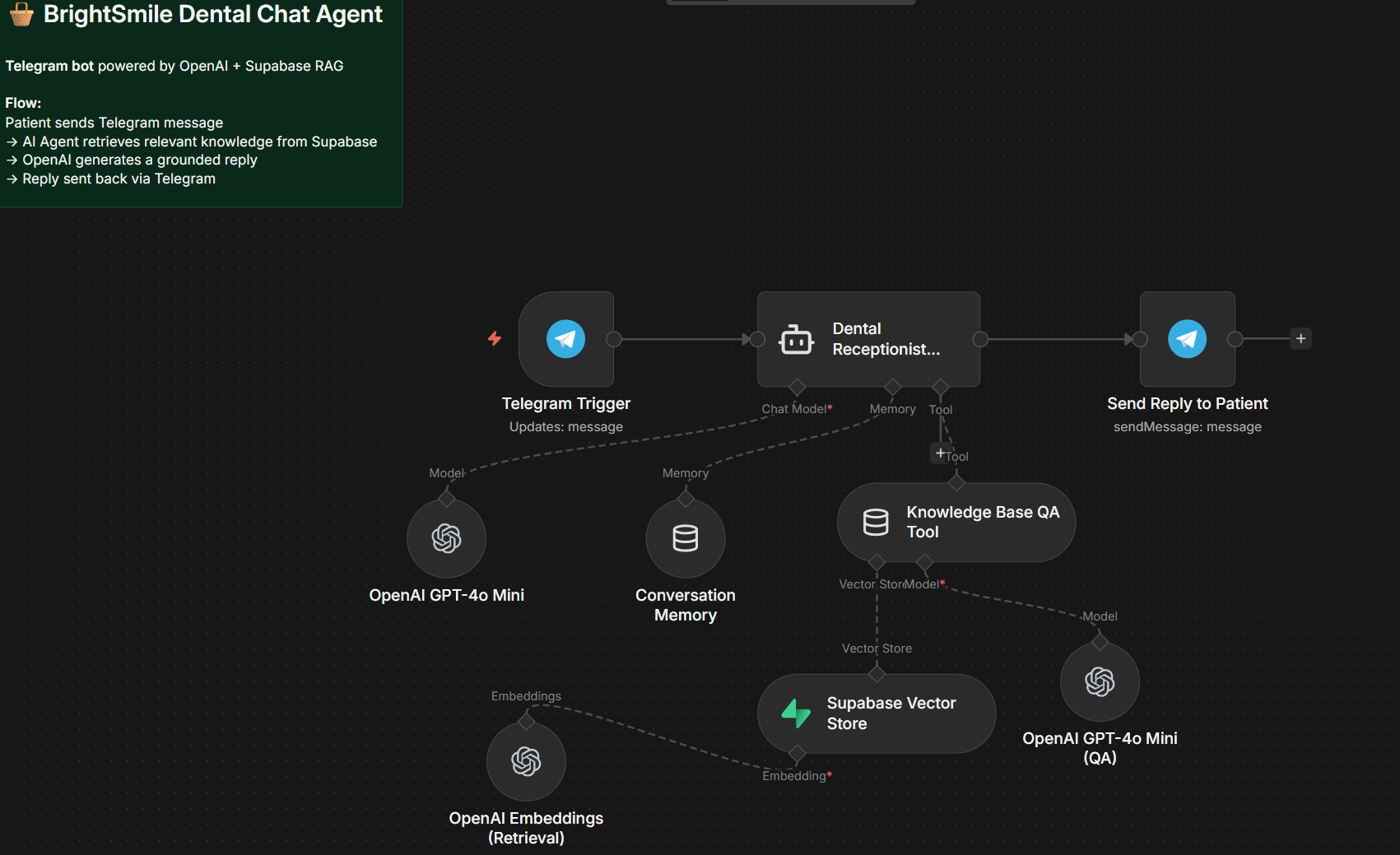
Task: Click the 'Supabase Vector Store' node title
Action: point(891,713)
